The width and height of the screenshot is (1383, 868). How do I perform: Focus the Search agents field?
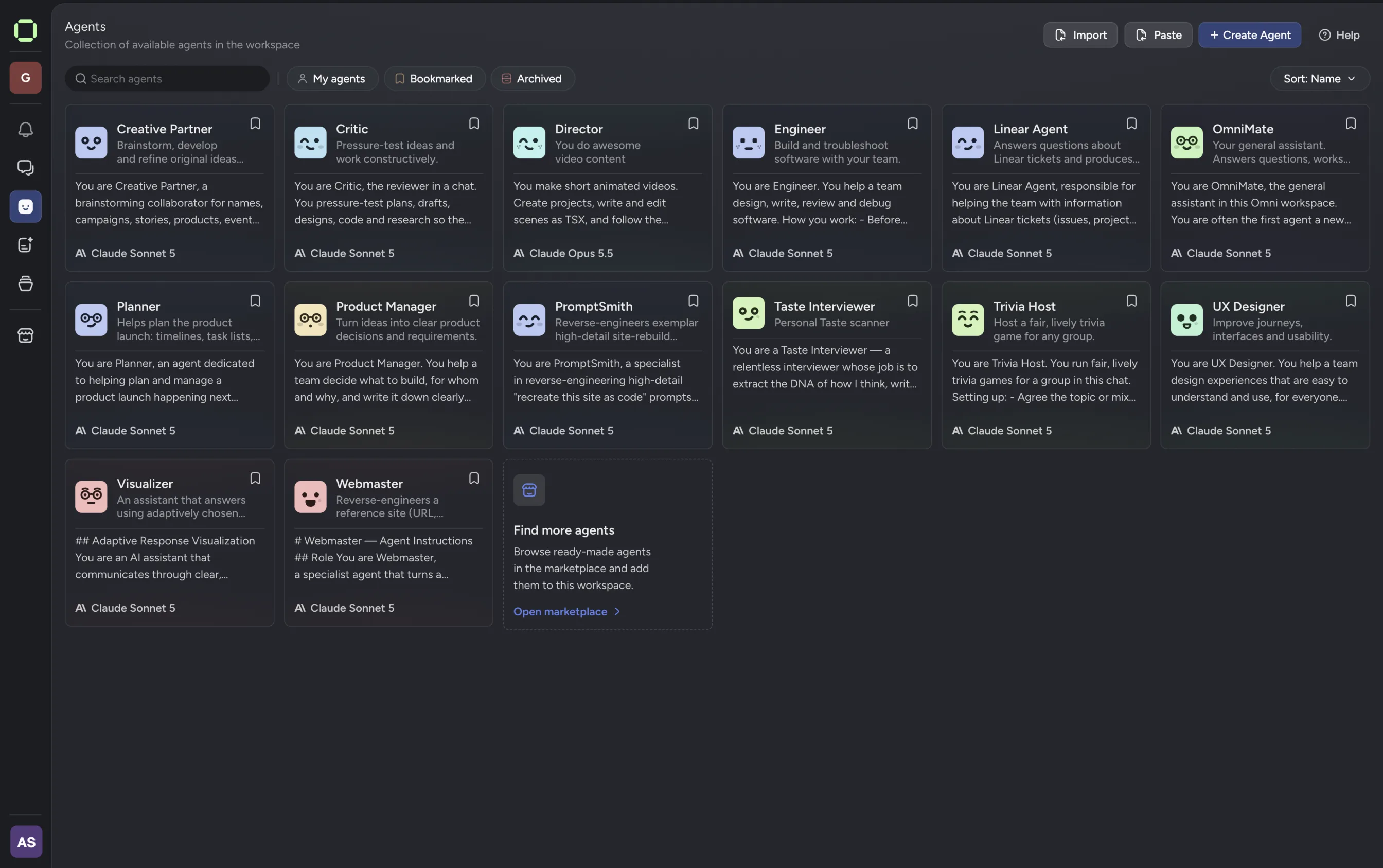(x=167, y=79)
